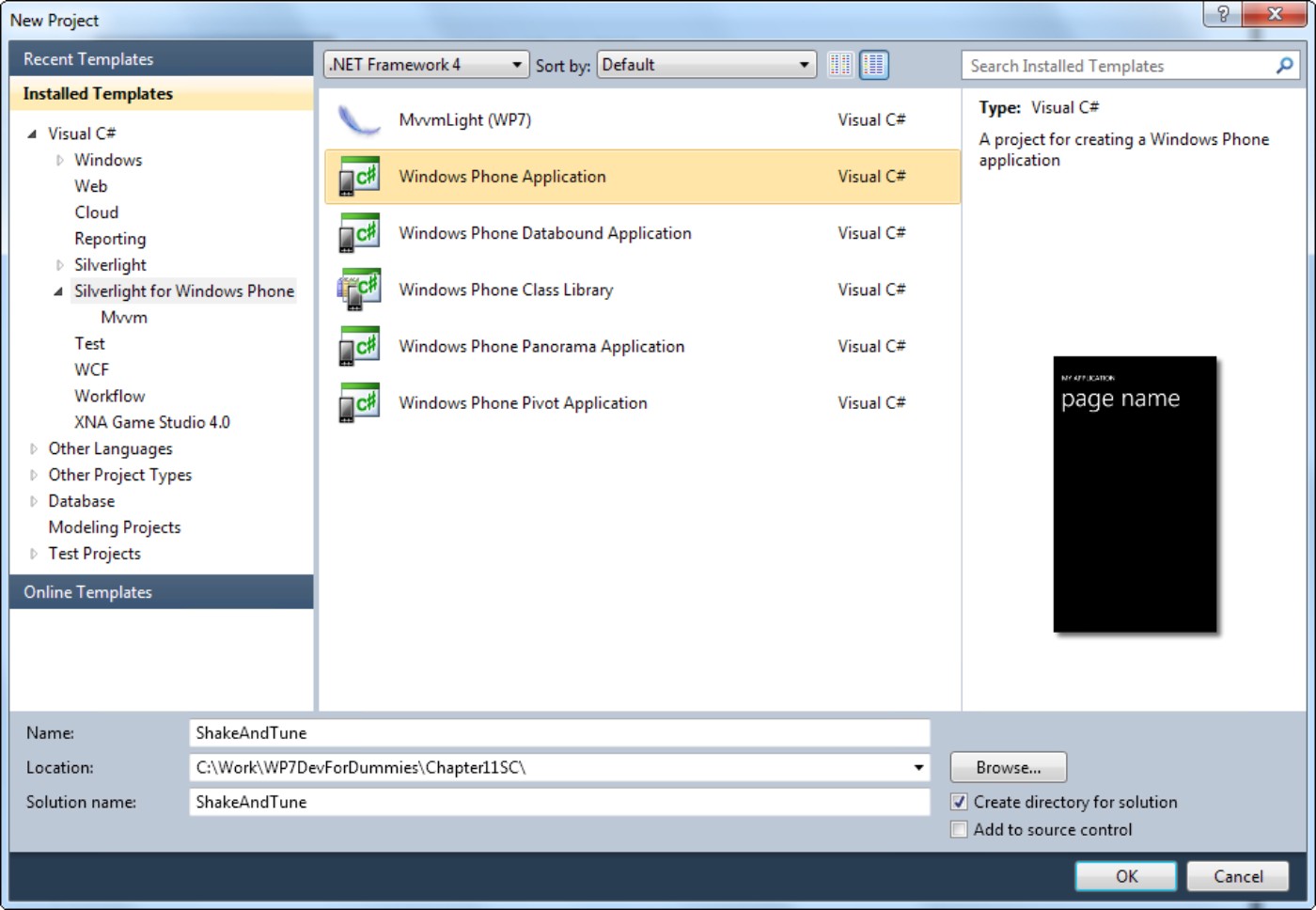This screenshot has height=910, width=1316.
Task: Expand the Silverlight tree node arrow
Action: [x=59, y=265]
